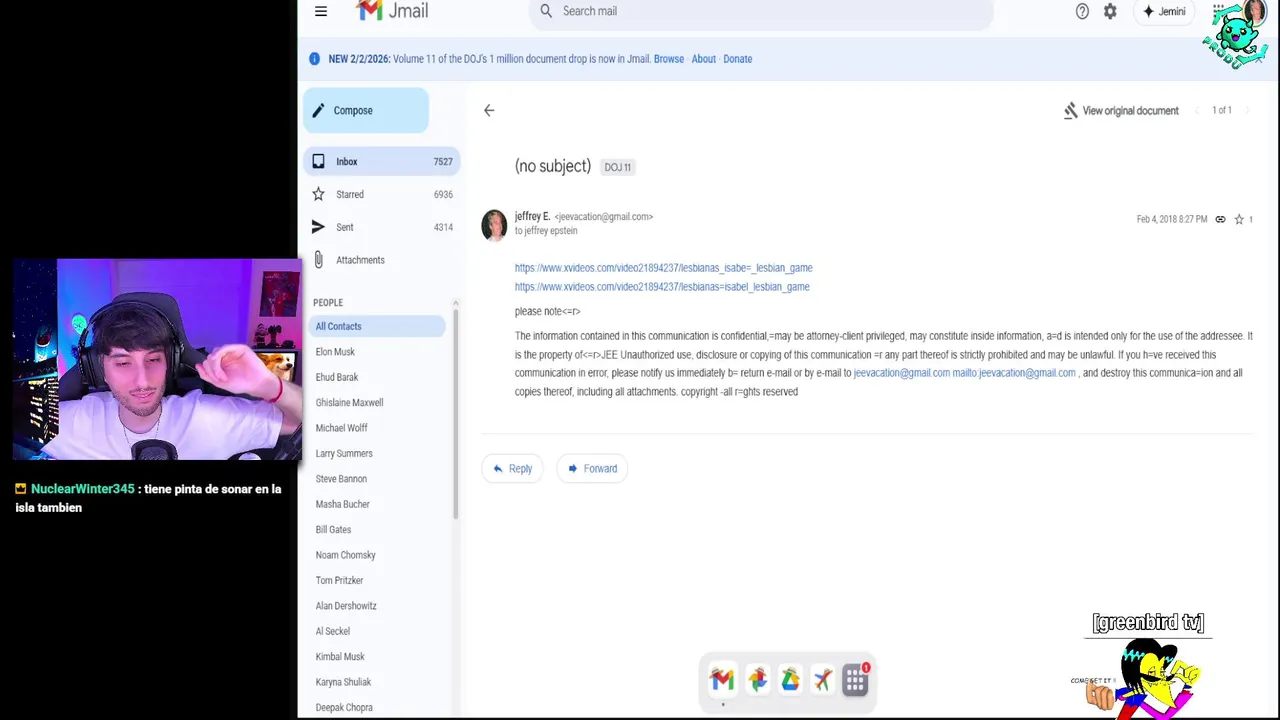Open the settings gear
The width and height of the screenshot is (1280, 720).
tap(1110, 11)
